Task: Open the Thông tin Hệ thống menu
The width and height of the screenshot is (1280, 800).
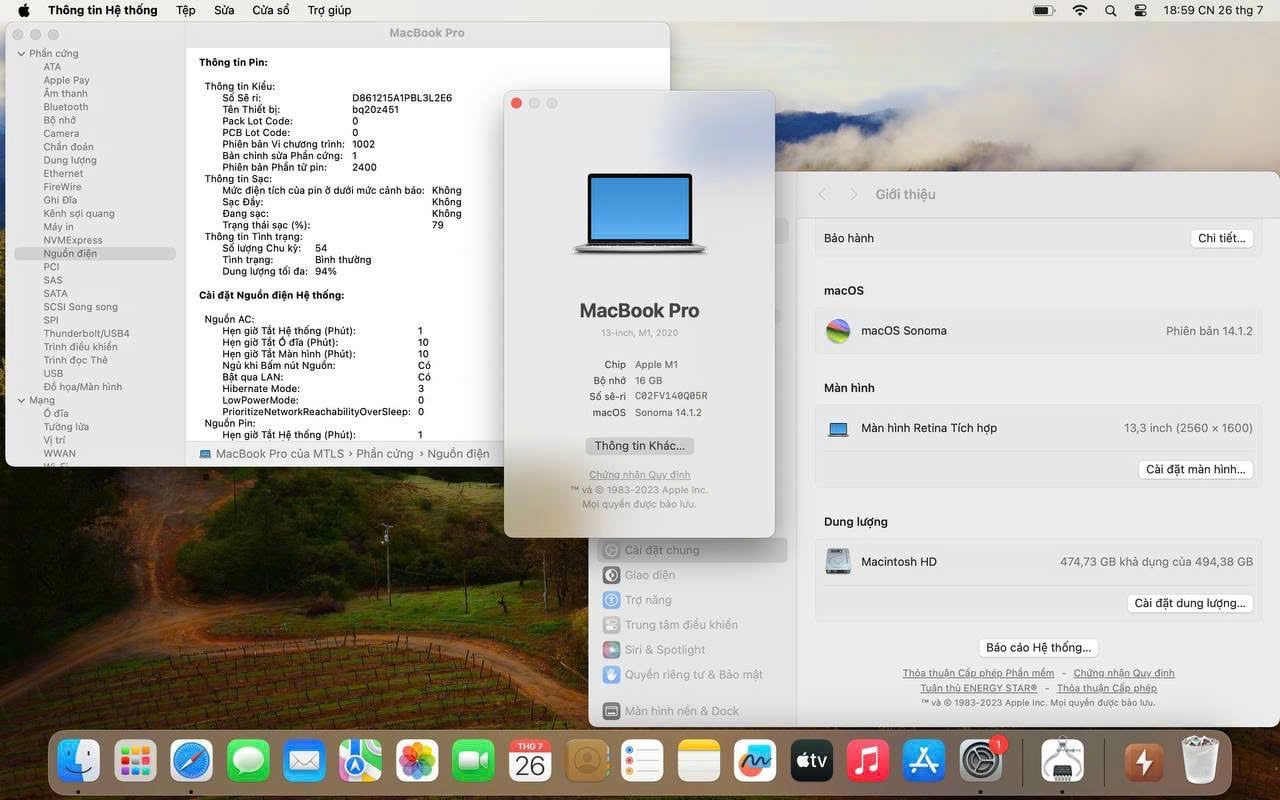Action: point(103,10)
